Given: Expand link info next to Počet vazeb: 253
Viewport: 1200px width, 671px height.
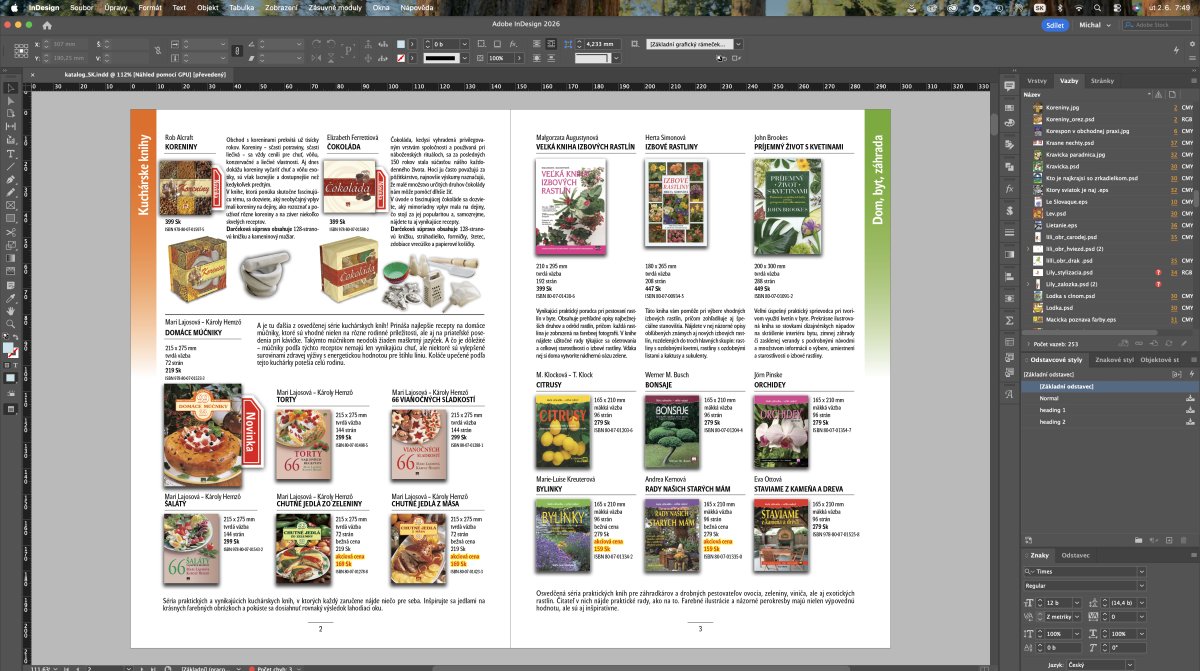Looking at the screenshot, I should [x=1028, y=344].
